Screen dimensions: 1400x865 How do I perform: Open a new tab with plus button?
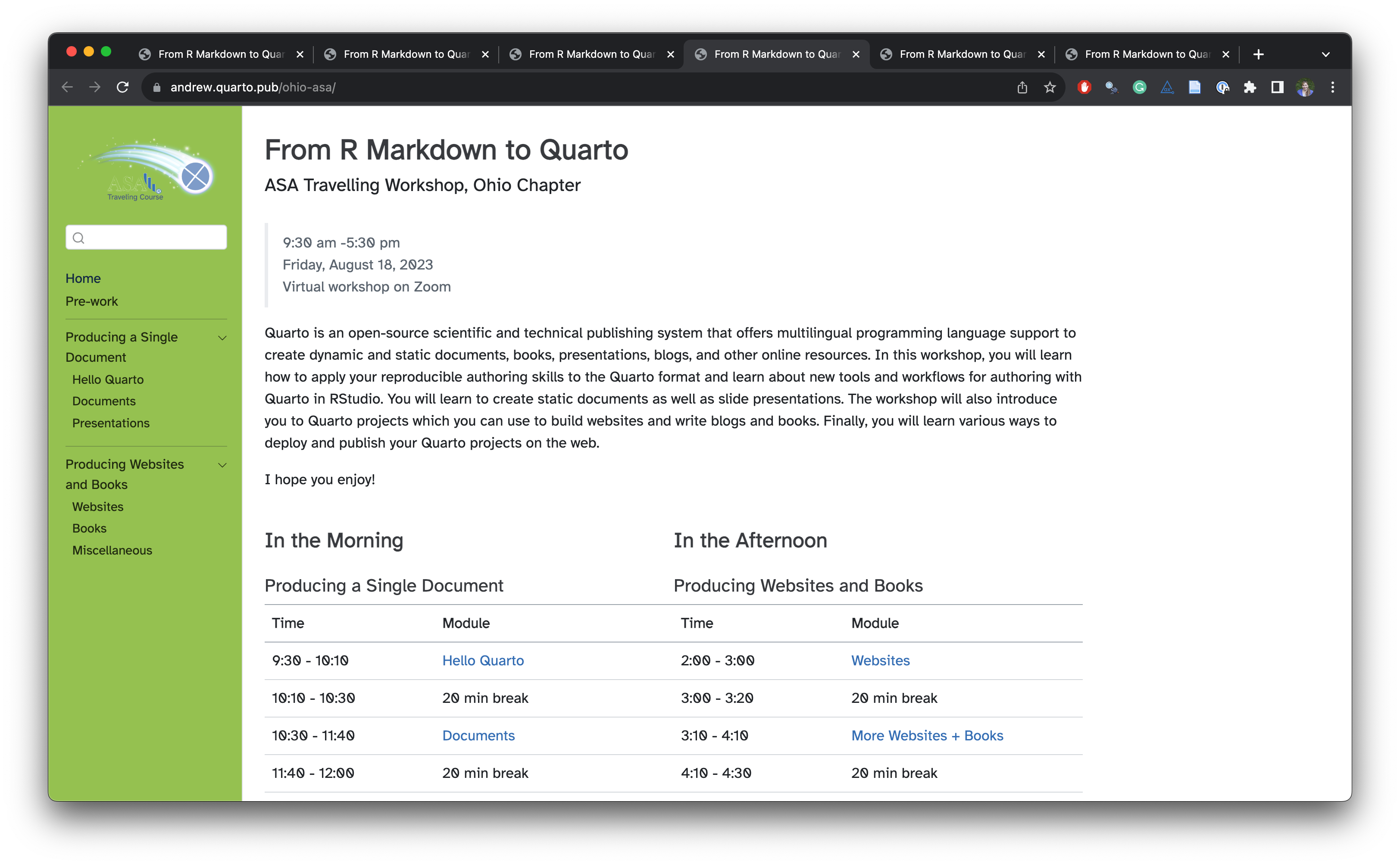[1258, 54]
